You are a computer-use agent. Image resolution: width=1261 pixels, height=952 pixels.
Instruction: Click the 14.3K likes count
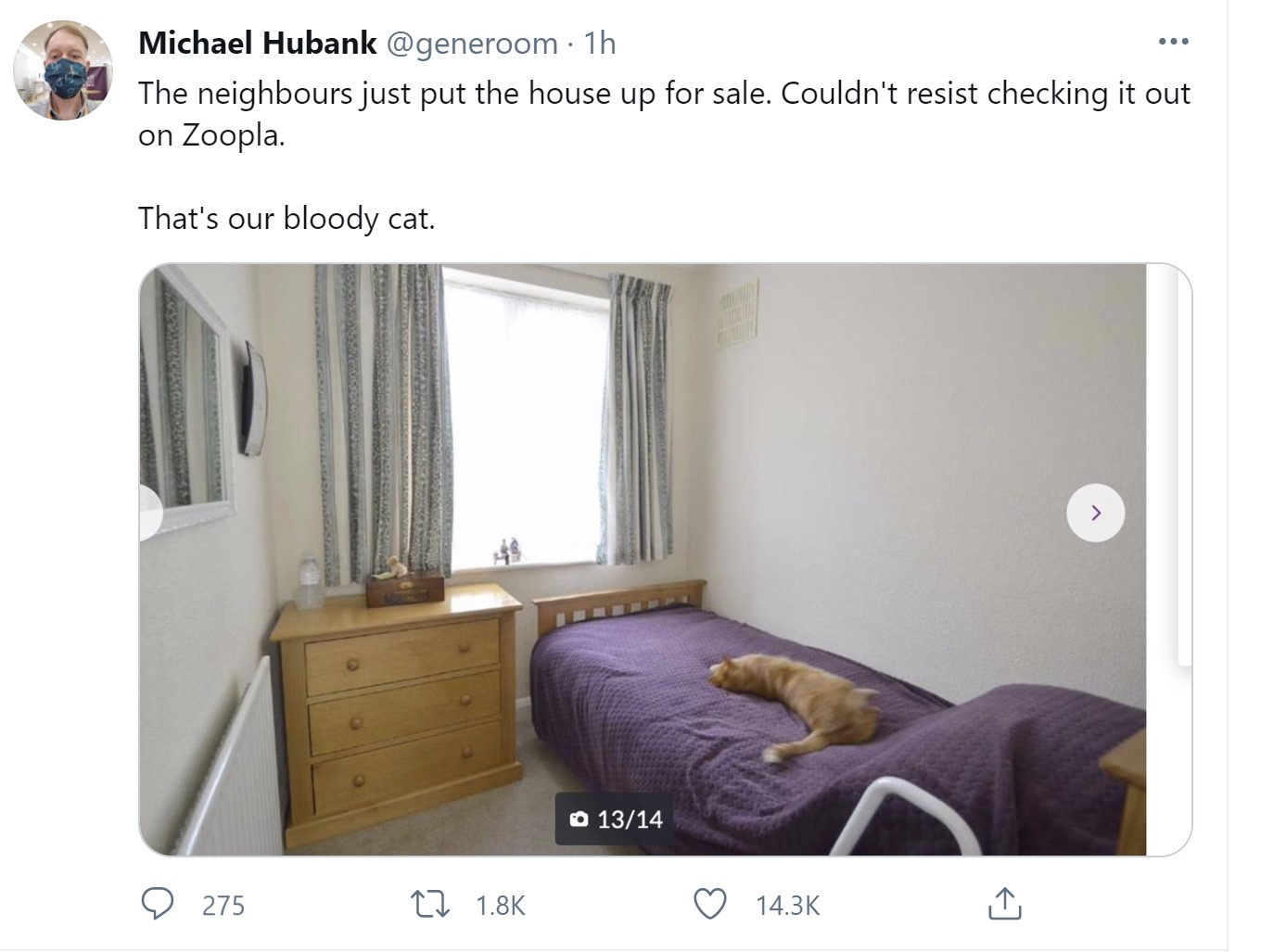(788, 906)
